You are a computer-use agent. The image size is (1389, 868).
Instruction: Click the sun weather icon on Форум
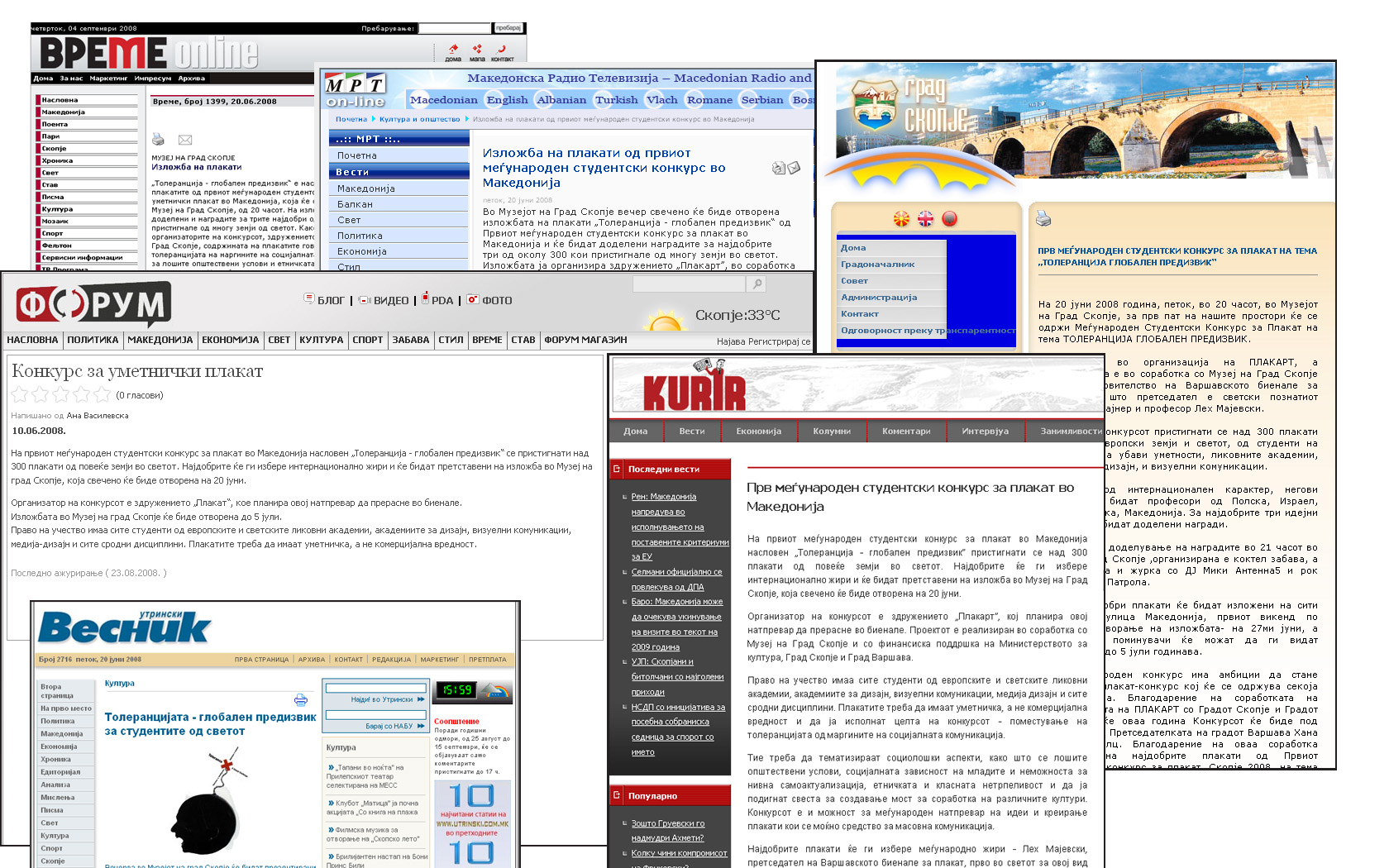click(x=665, y=321)
